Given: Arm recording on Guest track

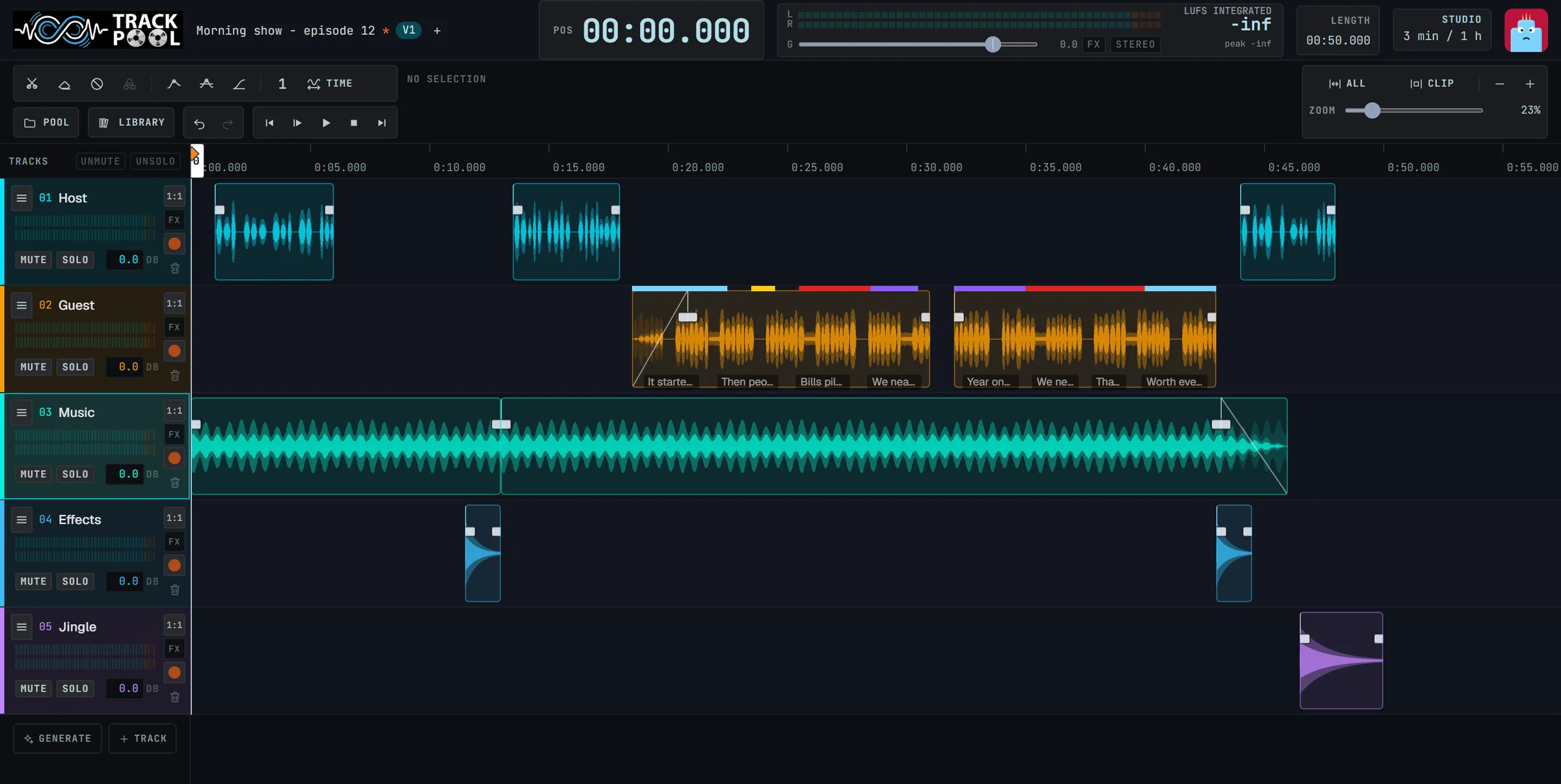Looking at the screenshot, I should [174, 351].
